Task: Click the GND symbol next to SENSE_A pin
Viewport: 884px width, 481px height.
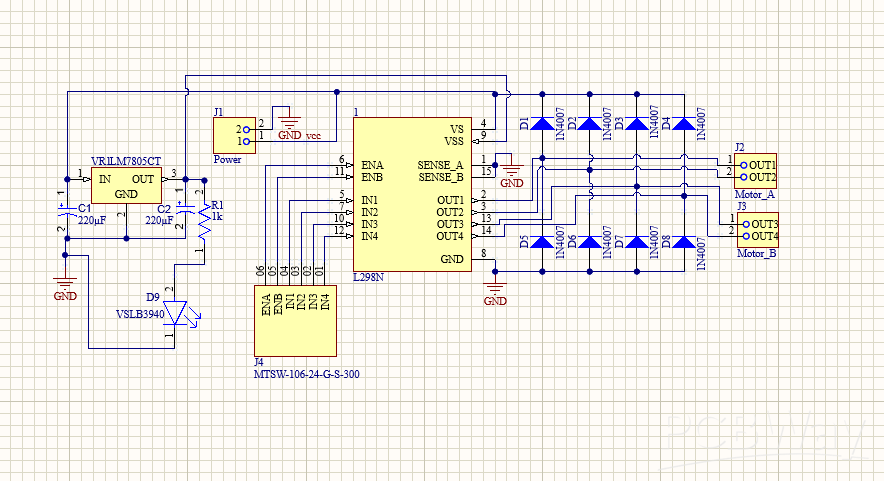Action: pos(511,172)
